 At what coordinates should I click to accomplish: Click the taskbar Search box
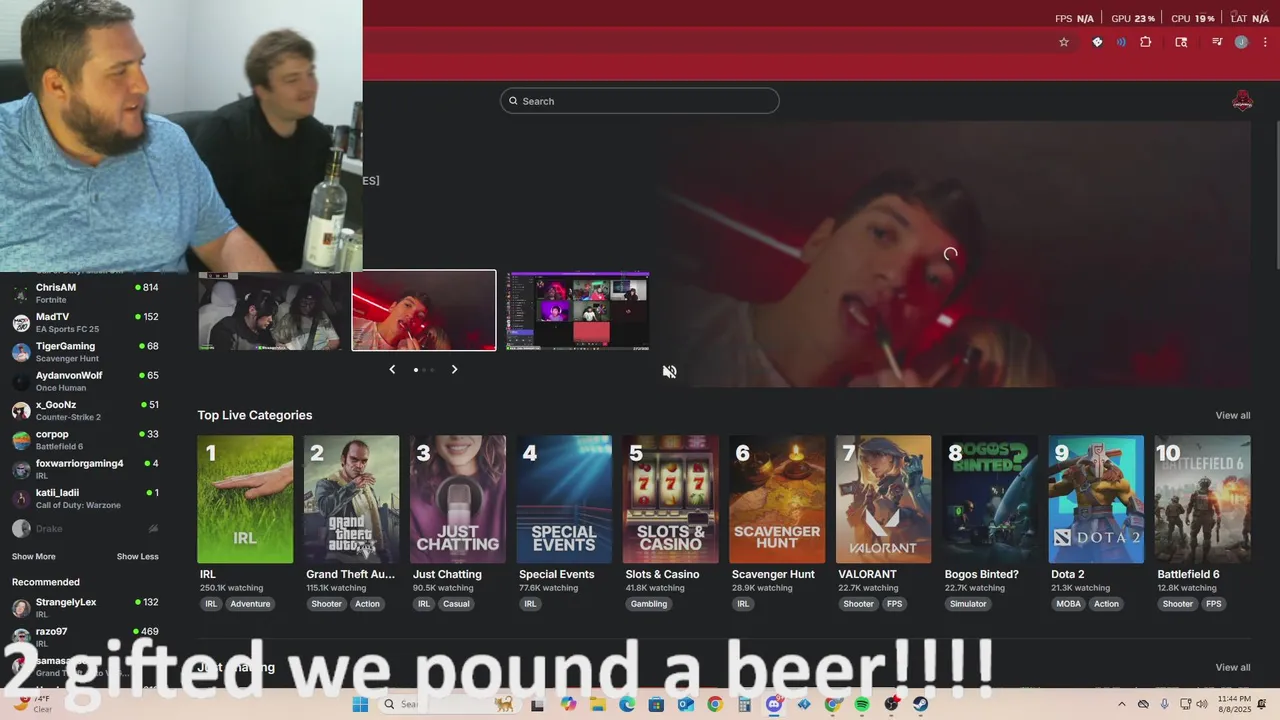pos(450,704)
